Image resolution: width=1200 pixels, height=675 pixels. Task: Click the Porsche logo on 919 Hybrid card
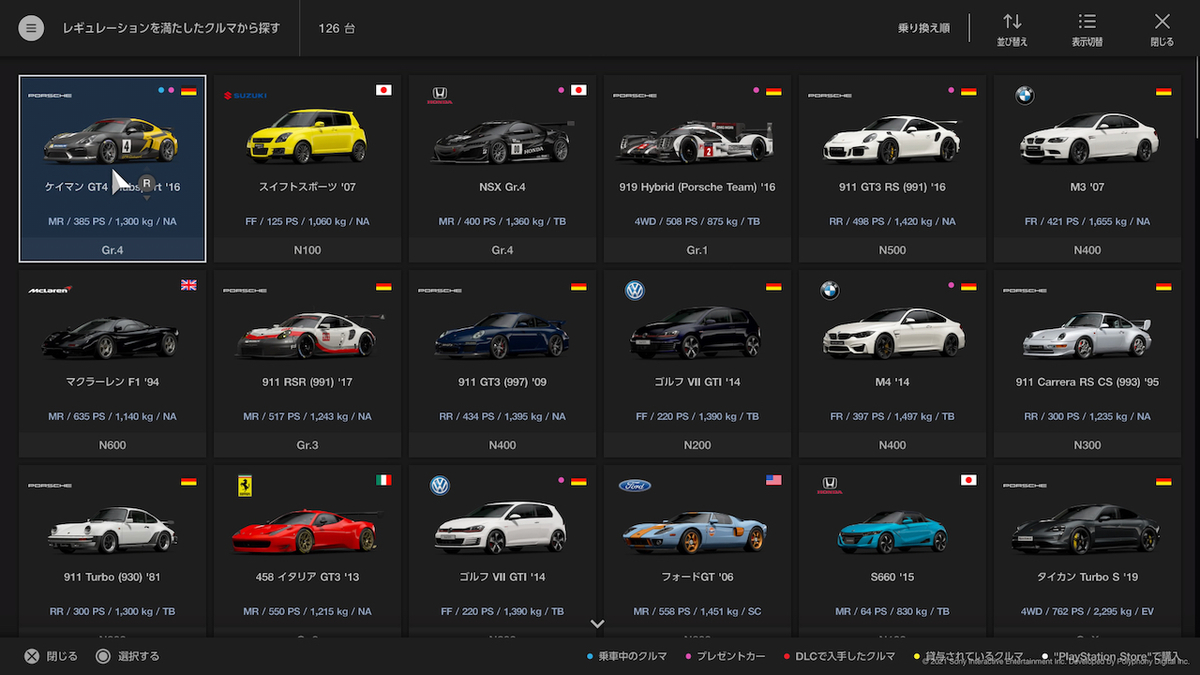click(634, 95)
